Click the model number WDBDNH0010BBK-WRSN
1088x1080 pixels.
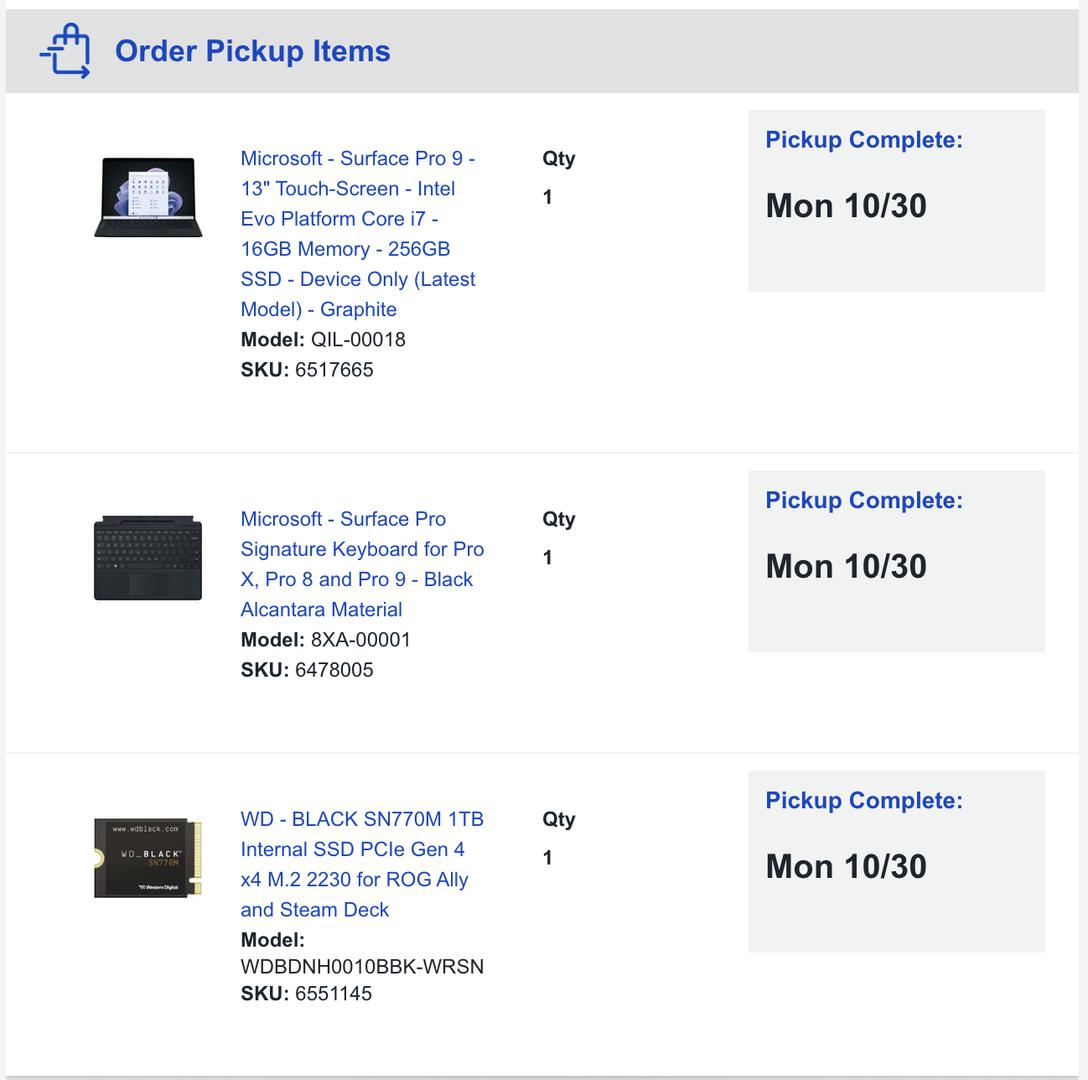(362, 967)
